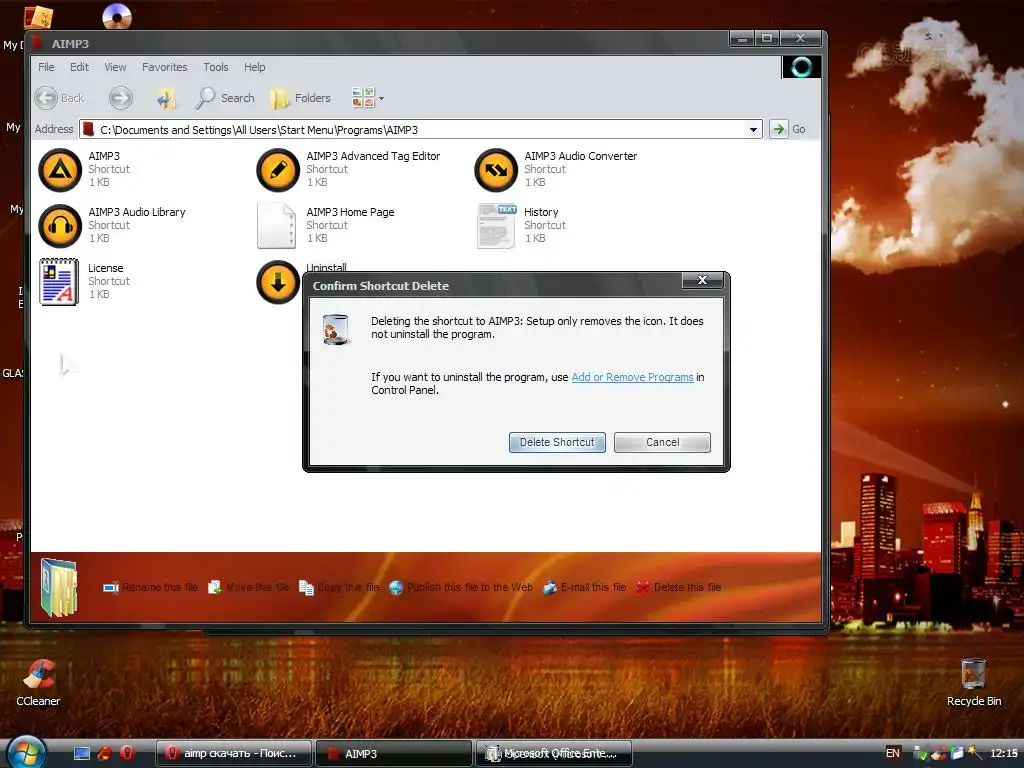Select the License document icon
Viewport: 1024px width, 768px height.
[x=59, y=282]
